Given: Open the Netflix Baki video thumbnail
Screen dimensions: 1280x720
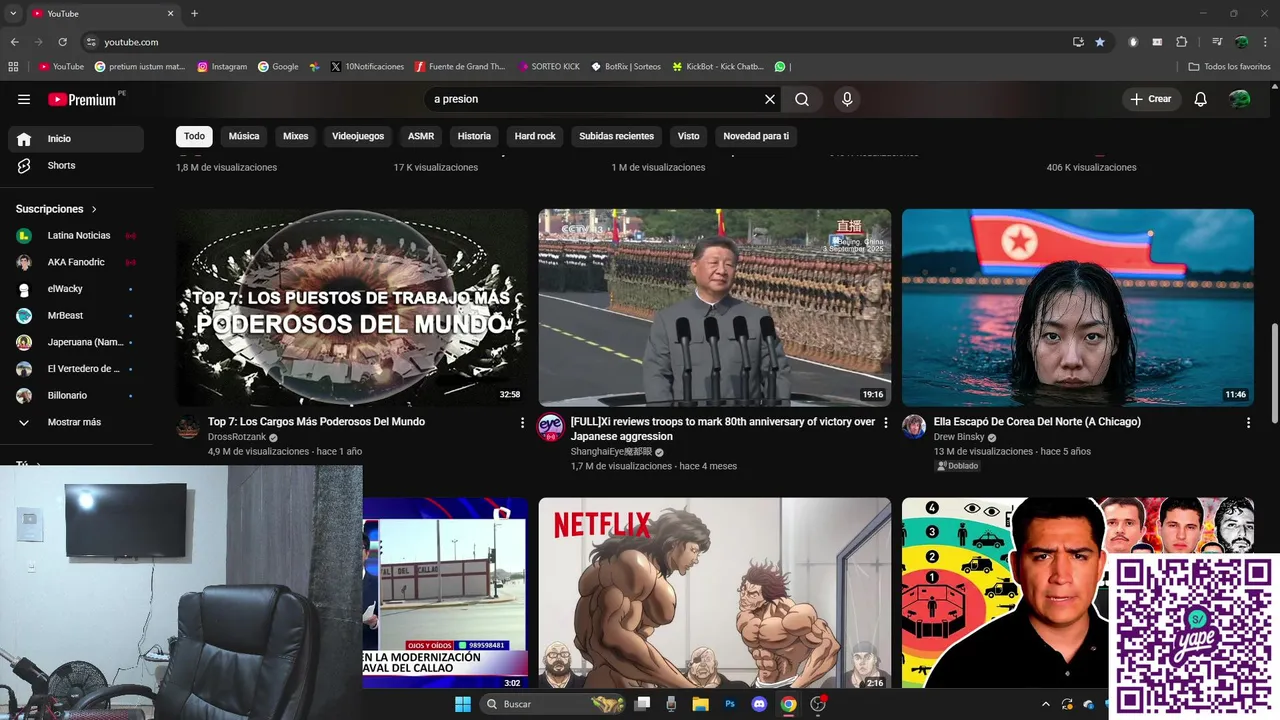Looking at the screenshot, I should [715, 592].
